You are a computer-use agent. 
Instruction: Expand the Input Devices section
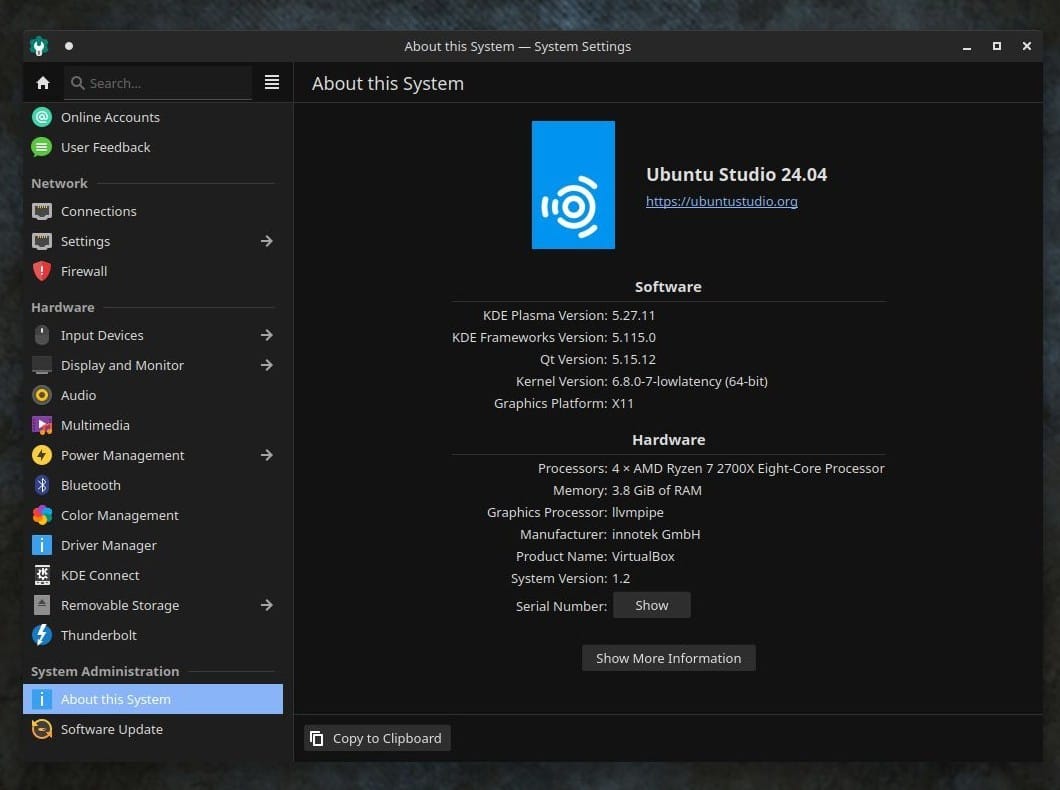[266, 335]
